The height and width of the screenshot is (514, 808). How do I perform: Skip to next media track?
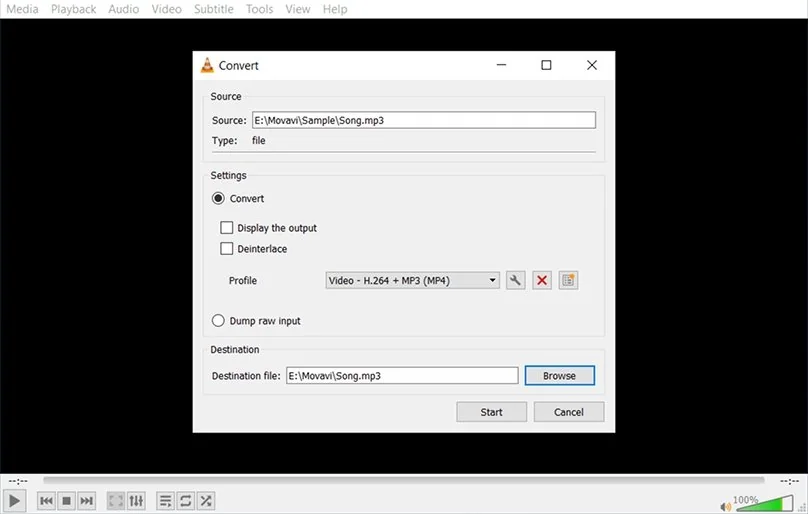tap(87, 501)
